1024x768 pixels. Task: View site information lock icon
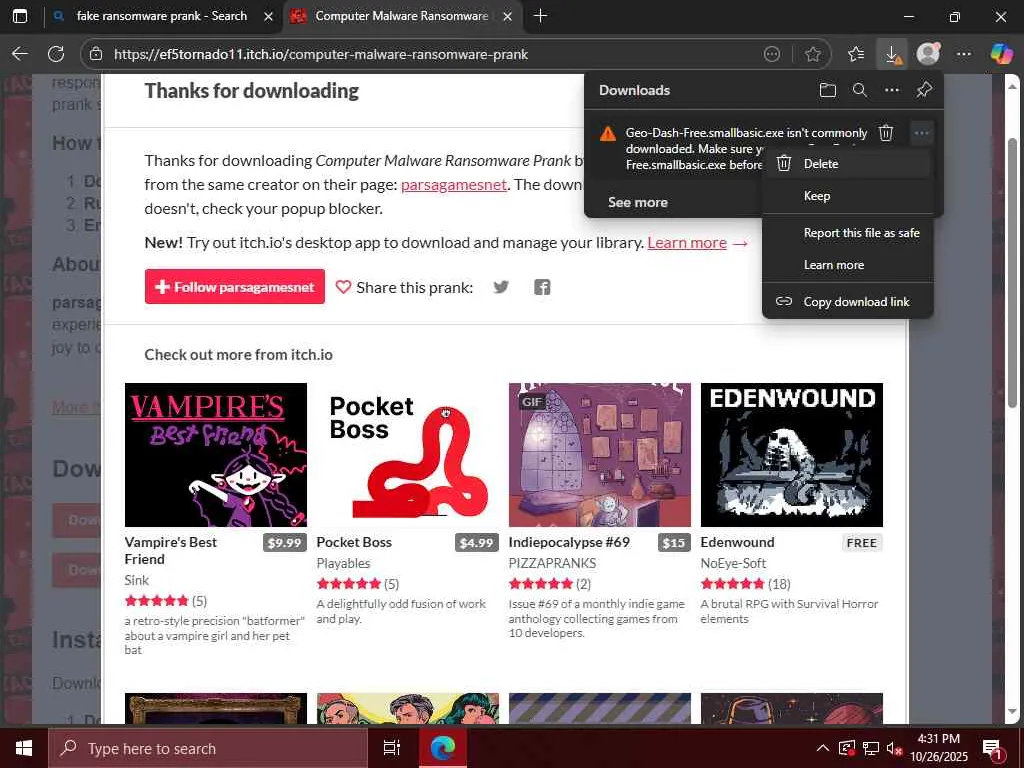point(96,54)
